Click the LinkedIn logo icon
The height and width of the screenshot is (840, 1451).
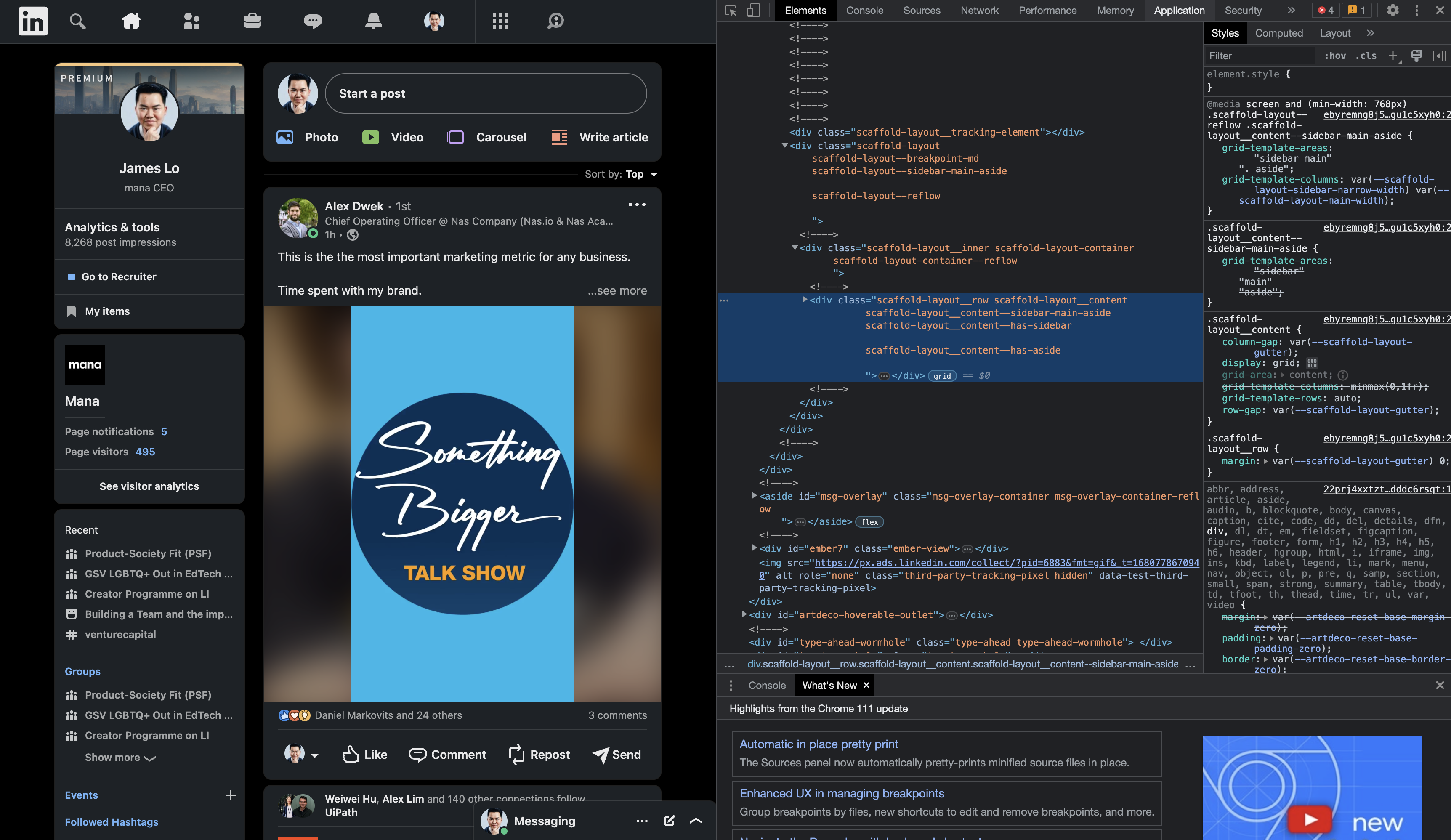33,21
